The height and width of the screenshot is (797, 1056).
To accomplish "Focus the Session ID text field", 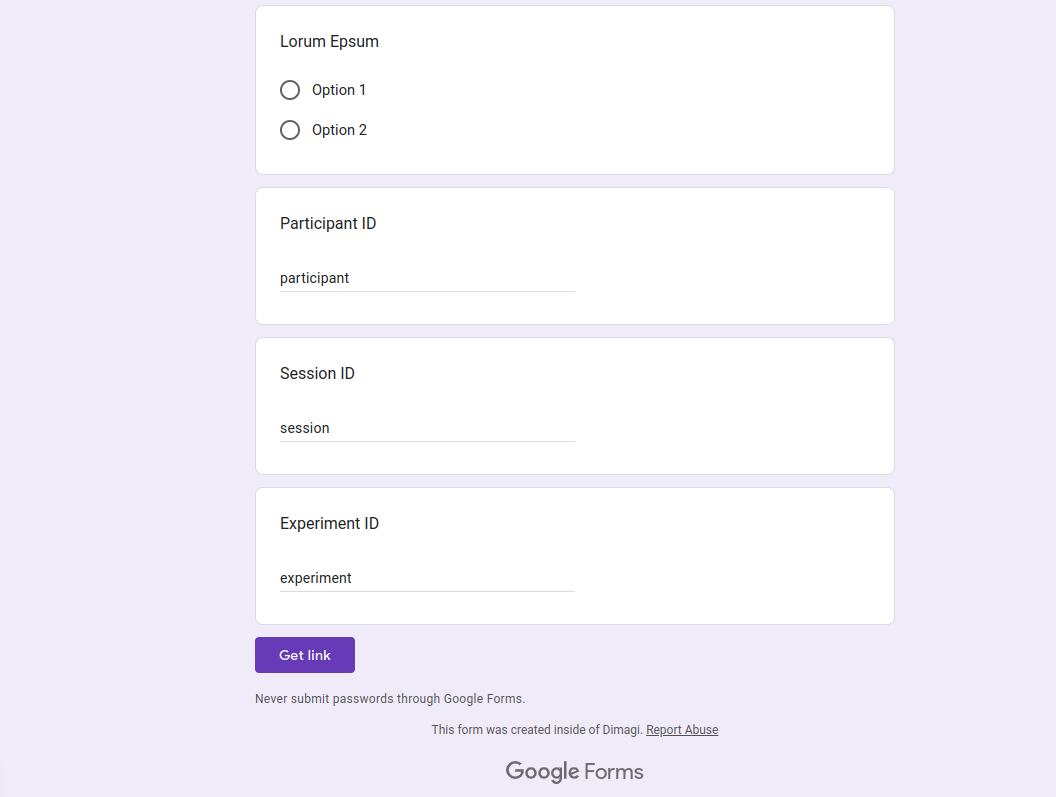I will point(427,428).
